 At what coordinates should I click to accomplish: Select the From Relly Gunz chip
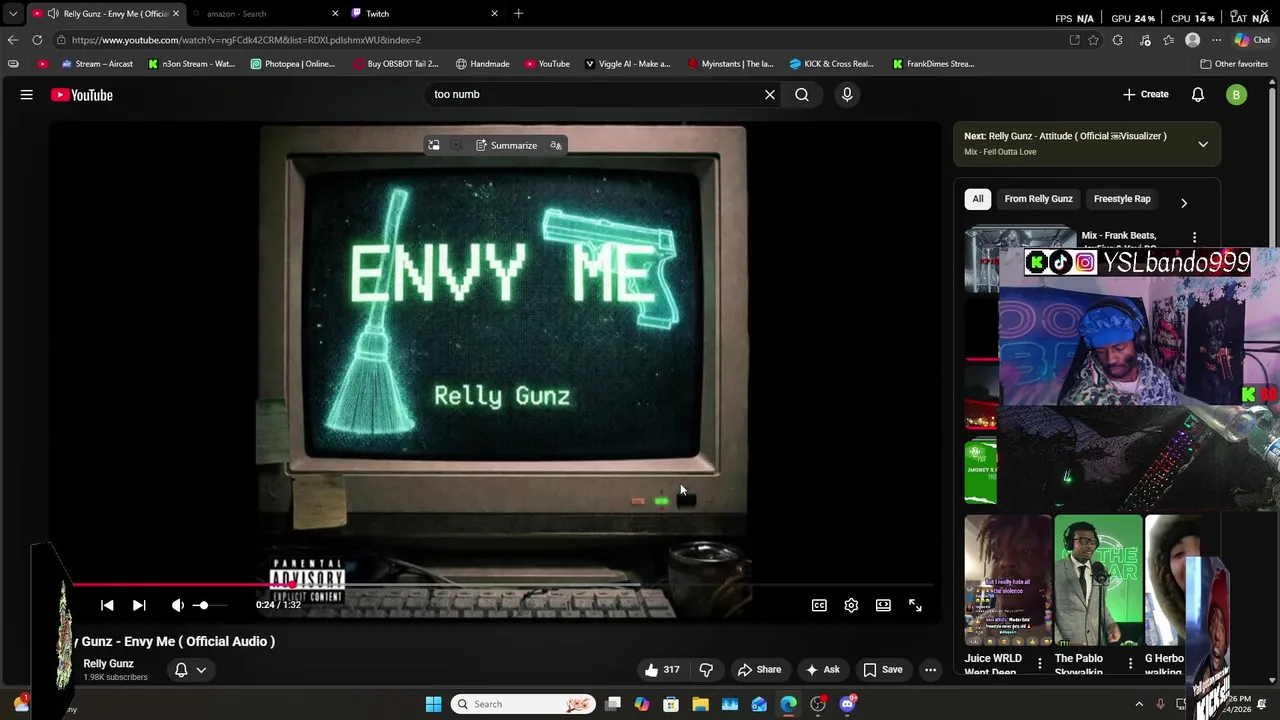(1038, 199)
